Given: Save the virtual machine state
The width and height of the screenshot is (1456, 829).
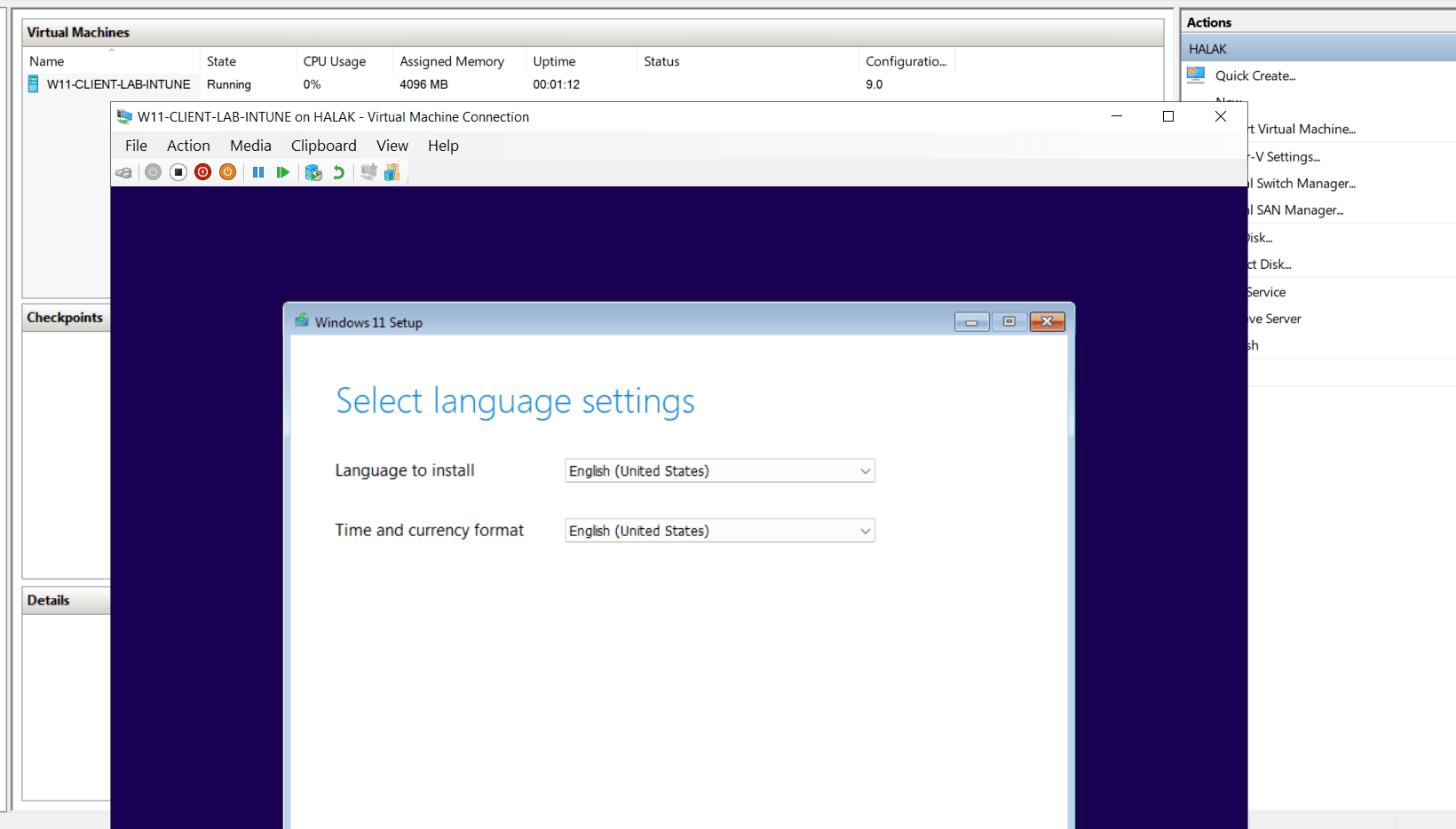Looking at the screenshot, I should pos(178,172).
